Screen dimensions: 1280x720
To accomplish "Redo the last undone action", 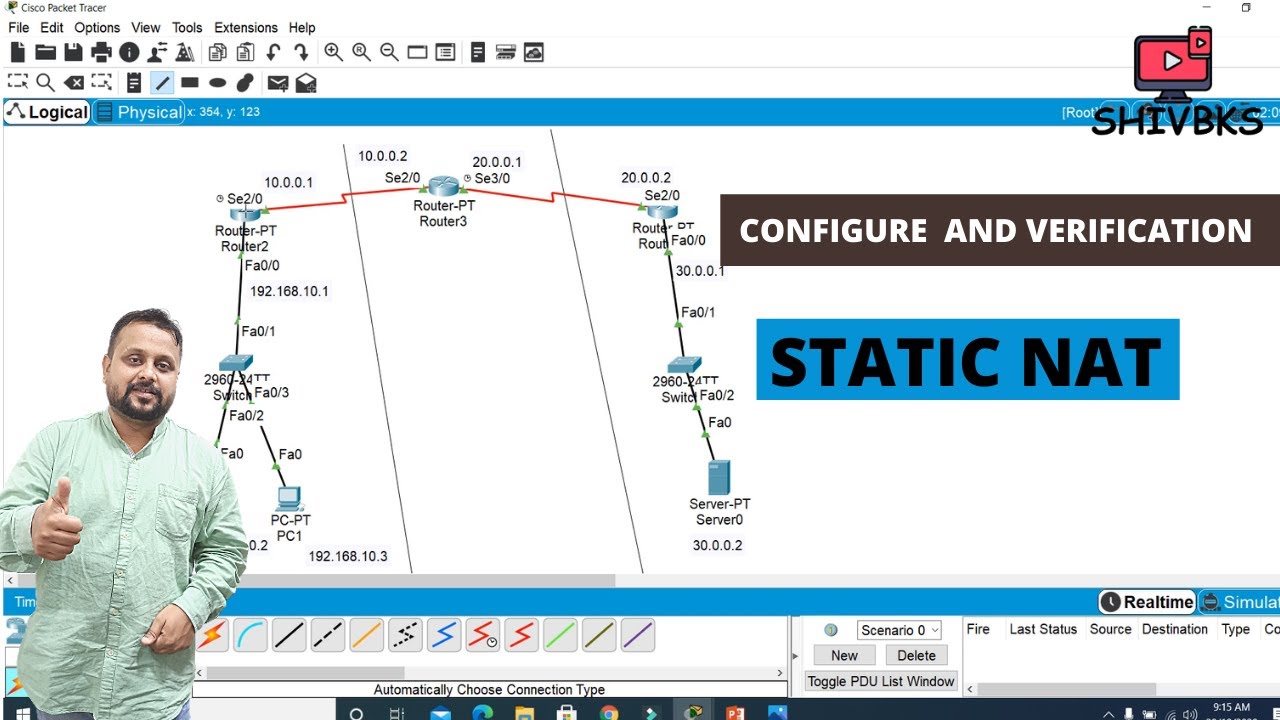I will (300, 53).
